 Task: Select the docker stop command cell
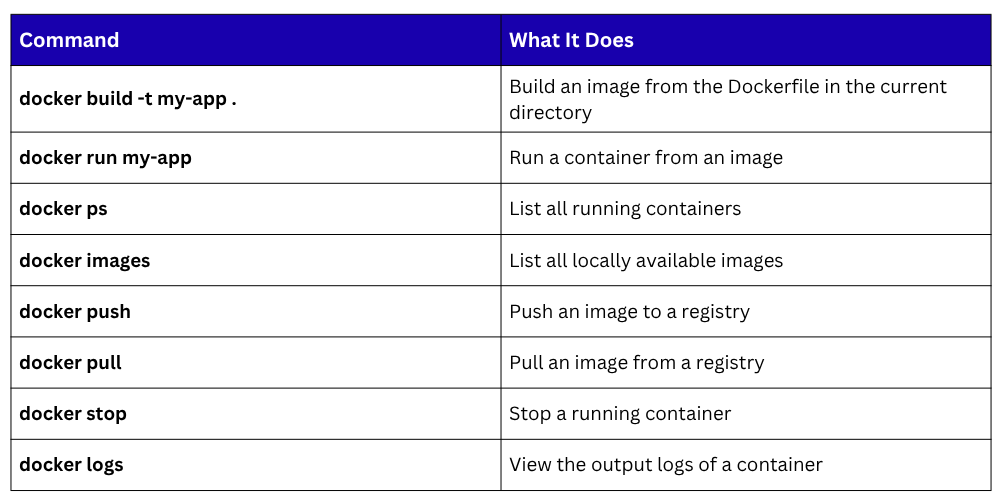tap(73, 413)
